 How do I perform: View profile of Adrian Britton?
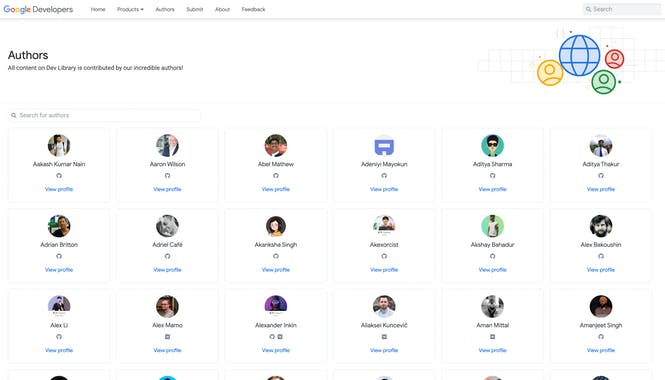(x=59, y=270)
